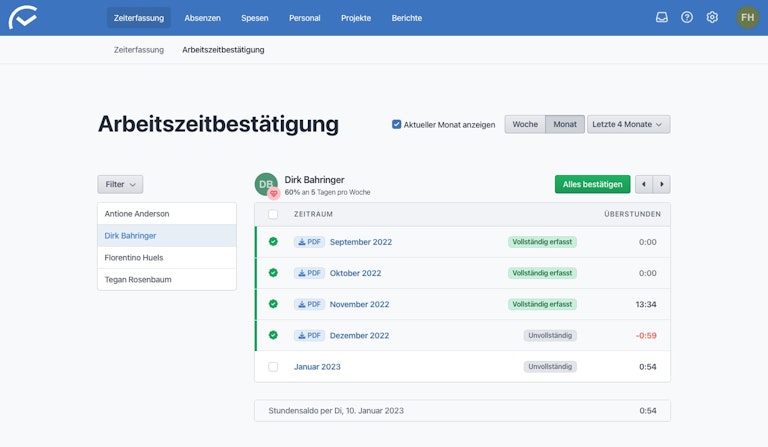Open Januar 2023 period link

pos(317,367)
